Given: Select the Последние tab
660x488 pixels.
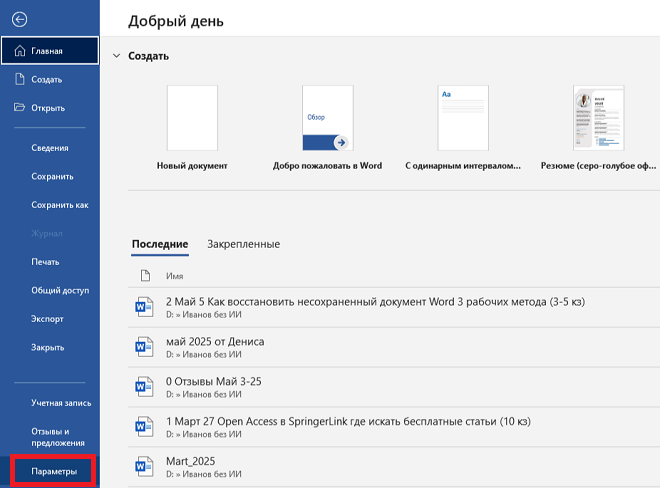Looking at the screenshot, I should click(x=160, y=244).
